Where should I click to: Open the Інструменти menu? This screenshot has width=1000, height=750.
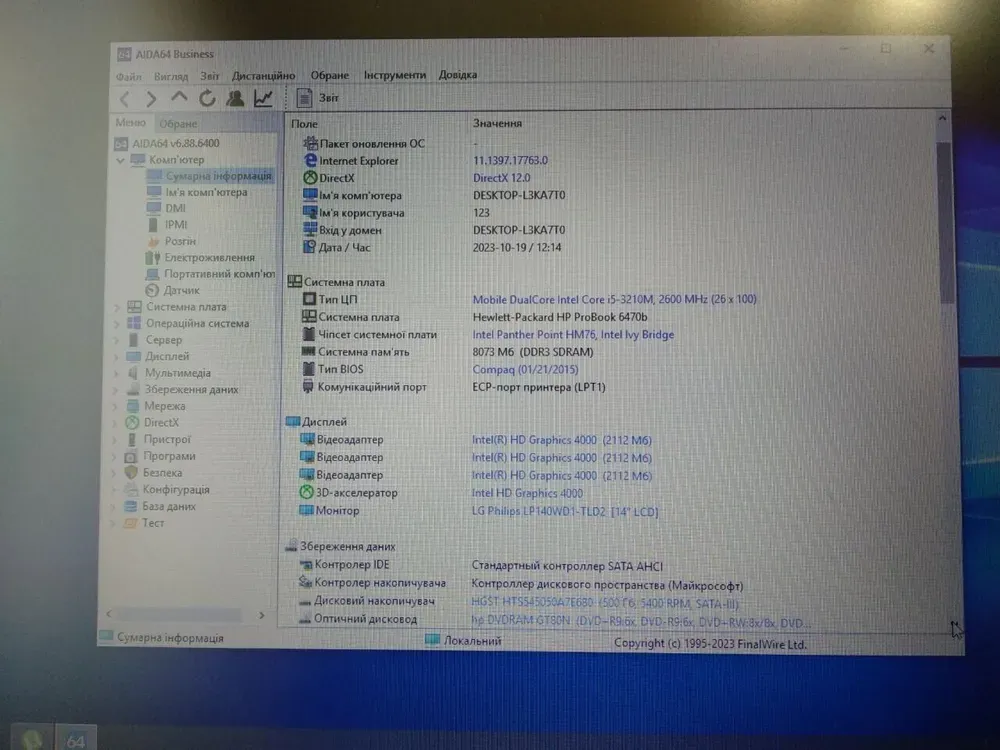[394, 75]
